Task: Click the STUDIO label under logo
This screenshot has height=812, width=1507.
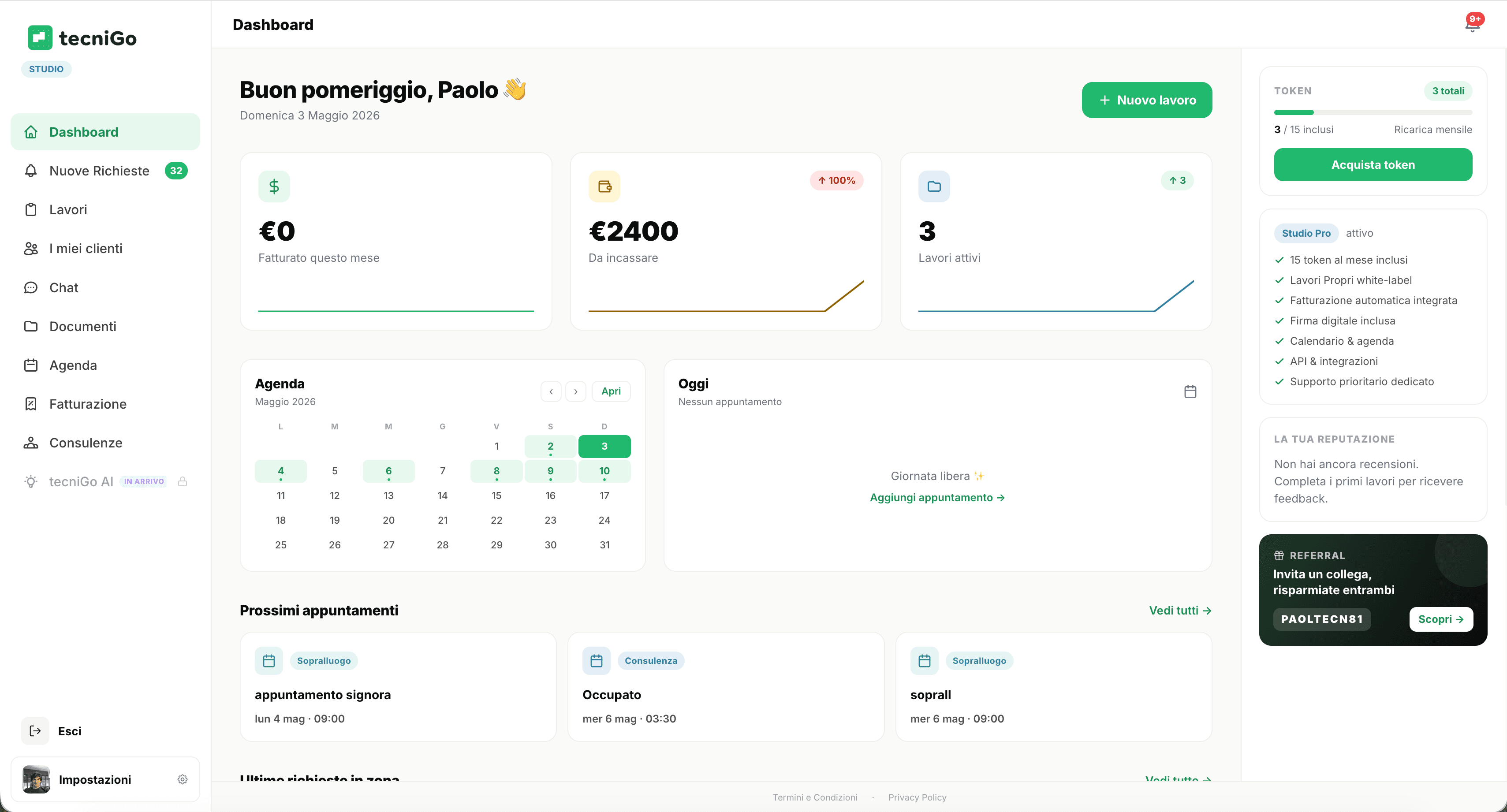Action: point(46,69)
